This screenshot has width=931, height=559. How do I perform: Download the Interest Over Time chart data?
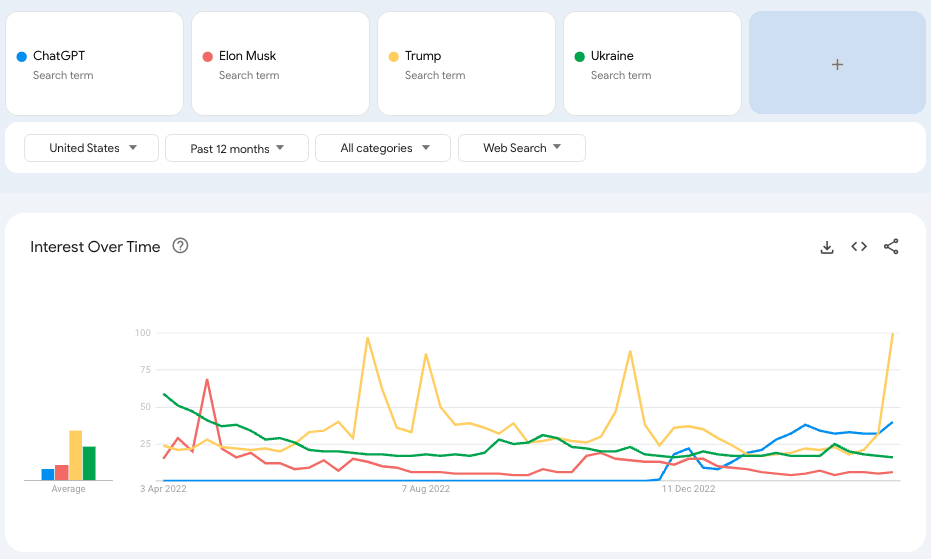point(827,247)
